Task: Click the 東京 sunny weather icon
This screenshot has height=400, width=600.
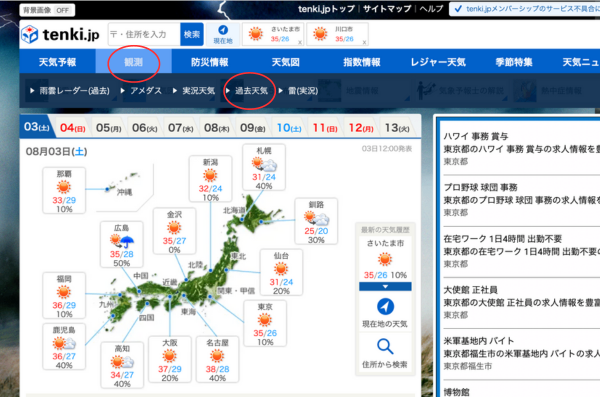Action: coord(264,320)
